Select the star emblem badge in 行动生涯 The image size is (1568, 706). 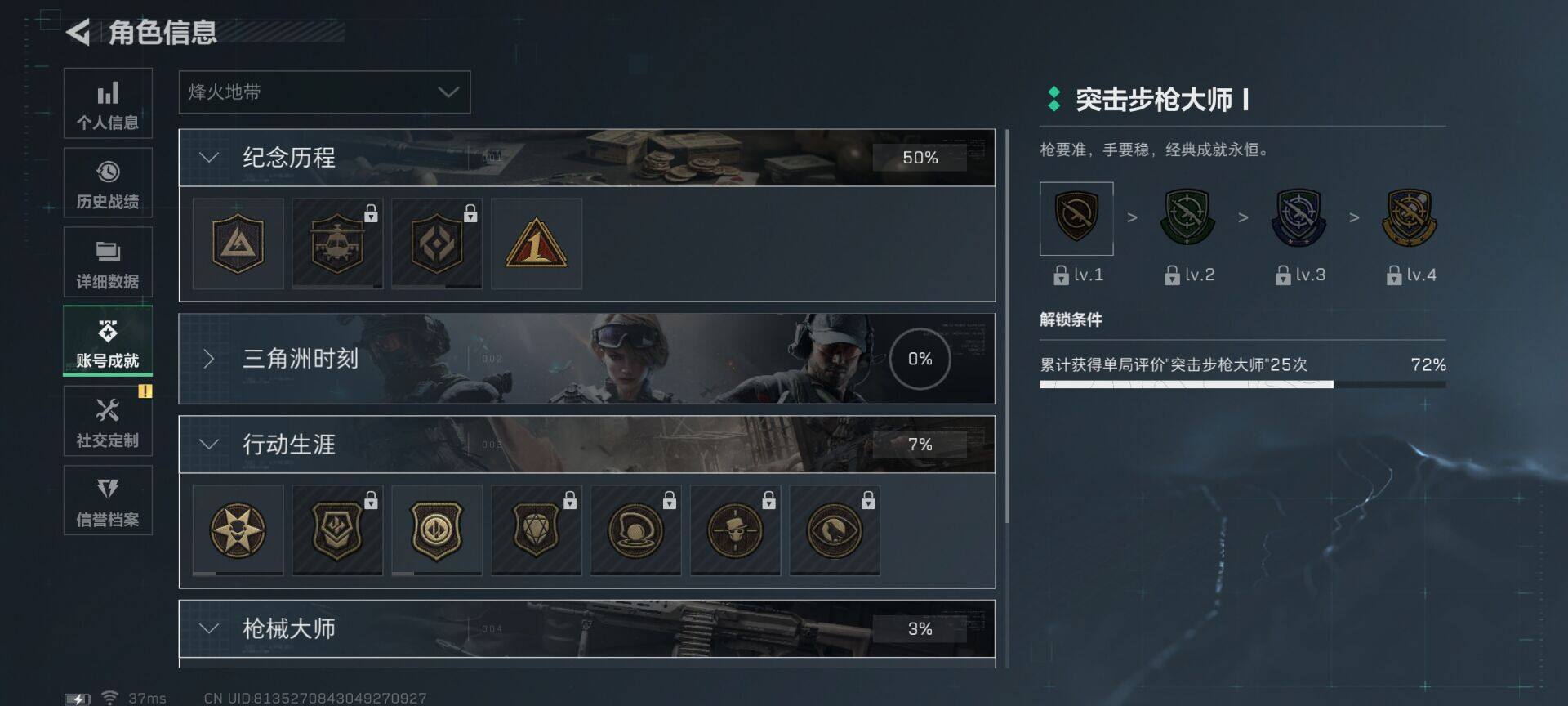point(238,530)
